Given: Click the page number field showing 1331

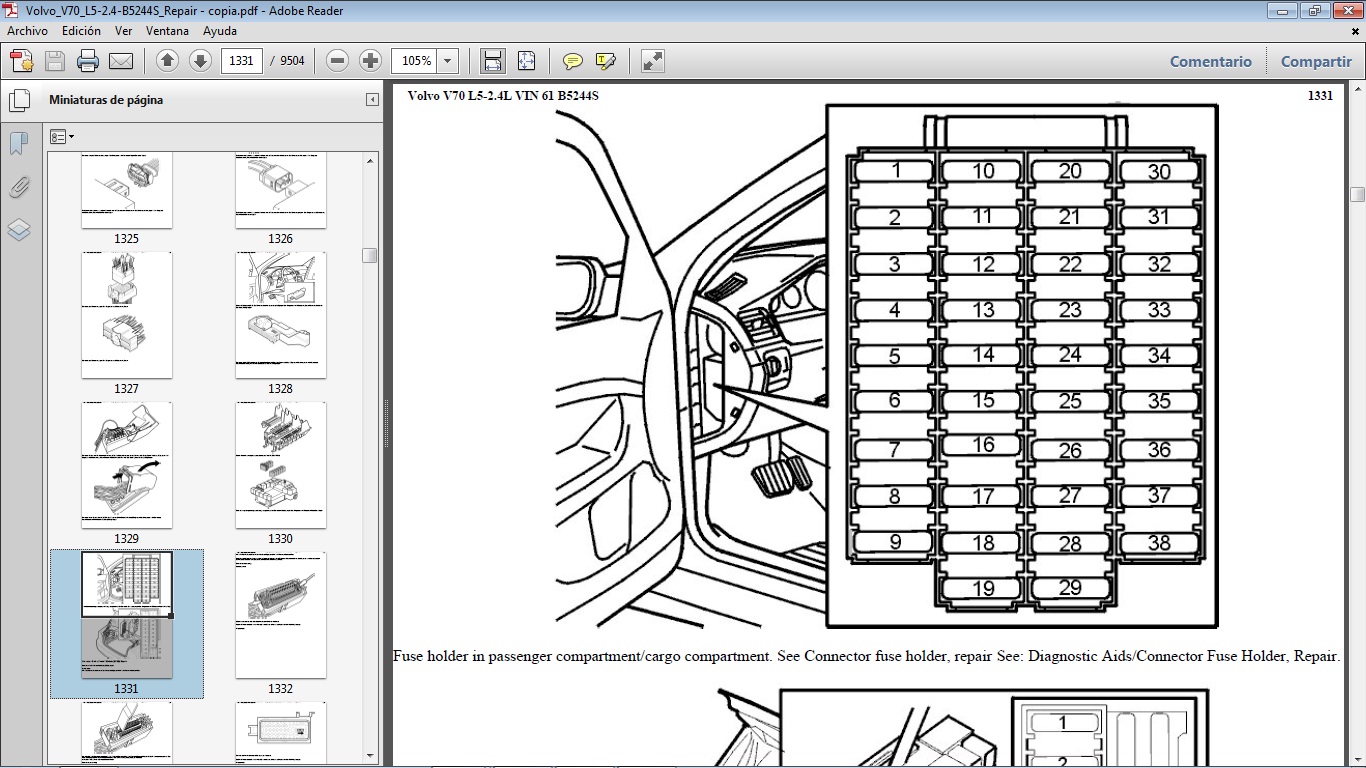Looking at the screenshot, I should pos(241,61).
